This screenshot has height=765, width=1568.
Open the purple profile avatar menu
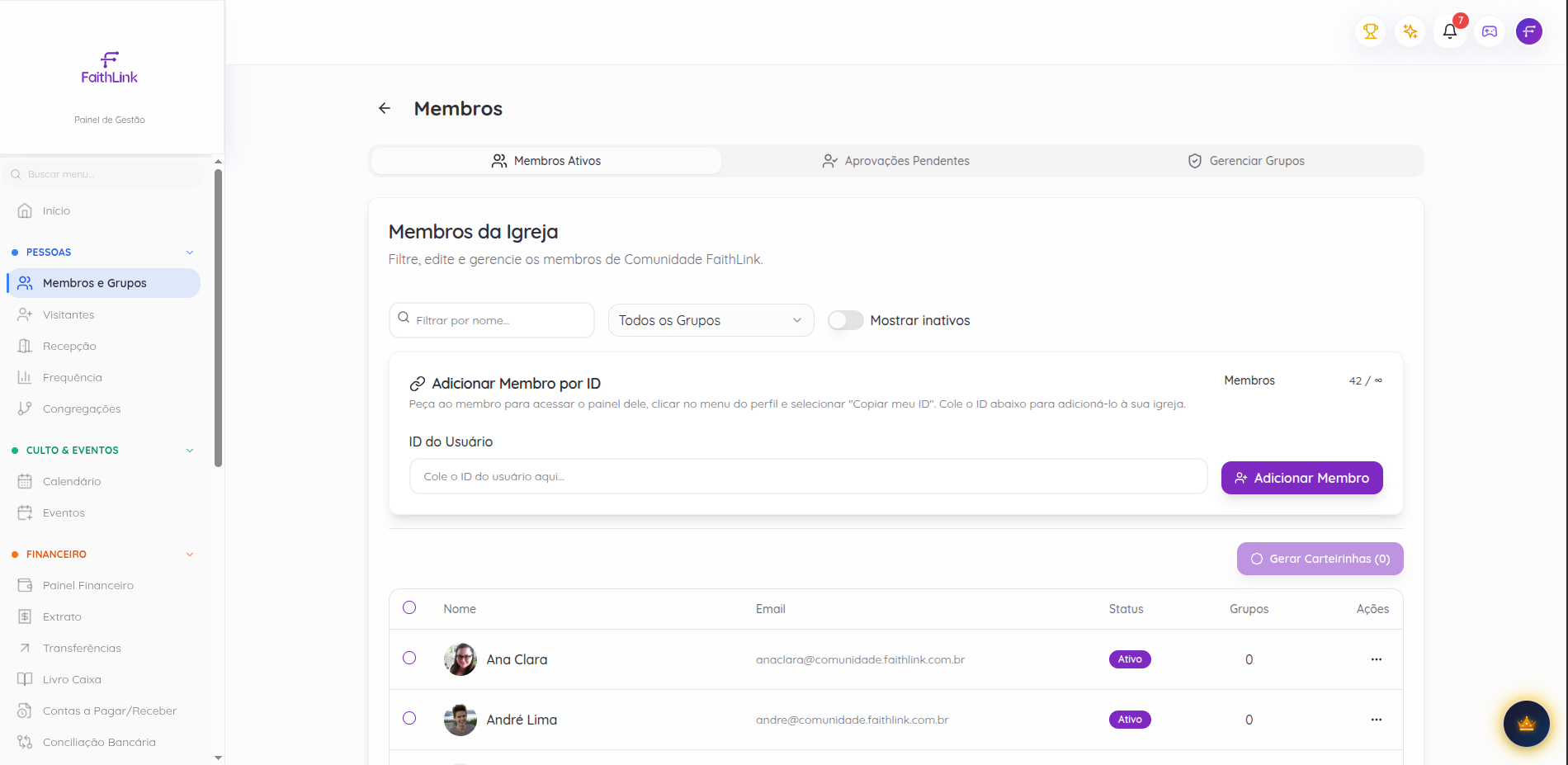[x=1529, y=31]
